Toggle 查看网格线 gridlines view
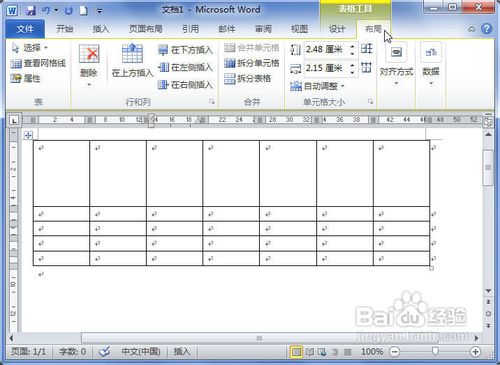 tap(38, 63)
